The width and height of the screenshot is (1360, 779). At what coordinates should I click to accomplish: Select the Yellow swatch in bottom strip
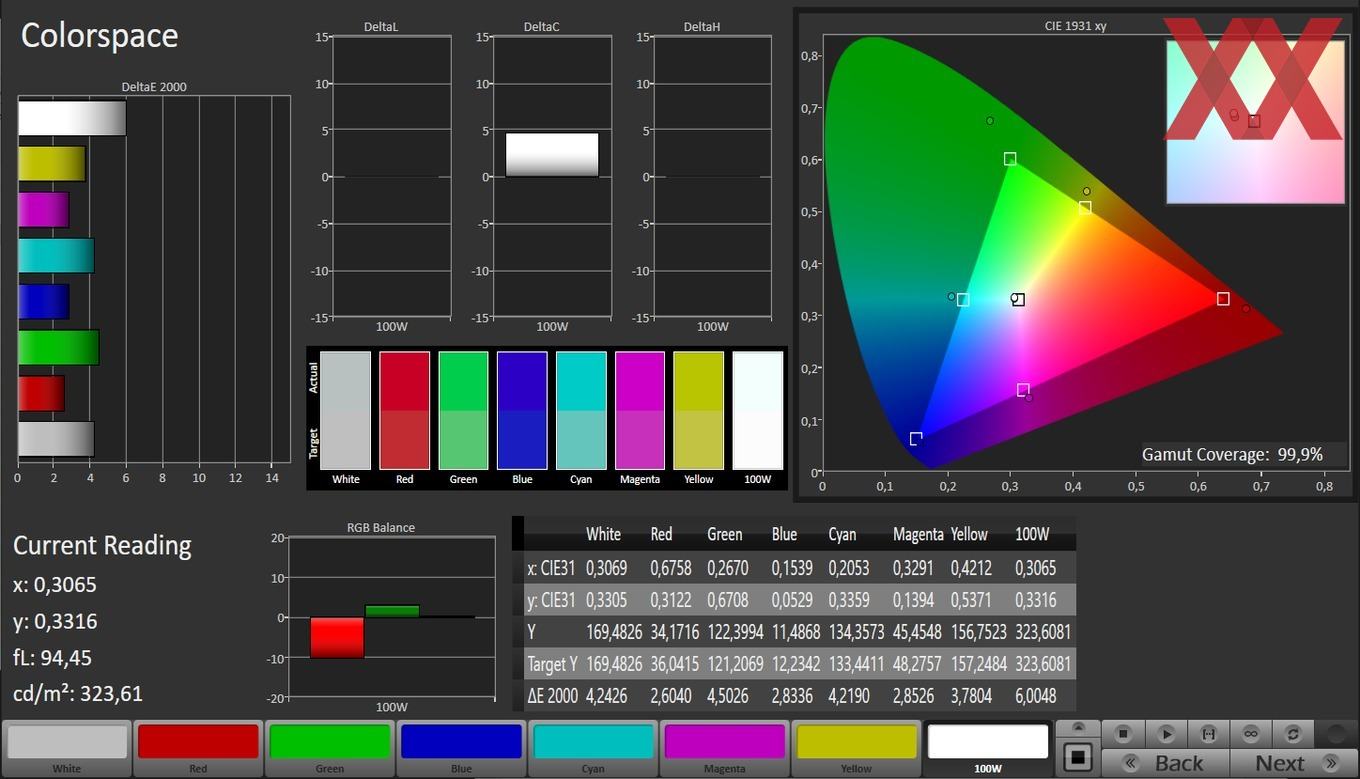856,748
